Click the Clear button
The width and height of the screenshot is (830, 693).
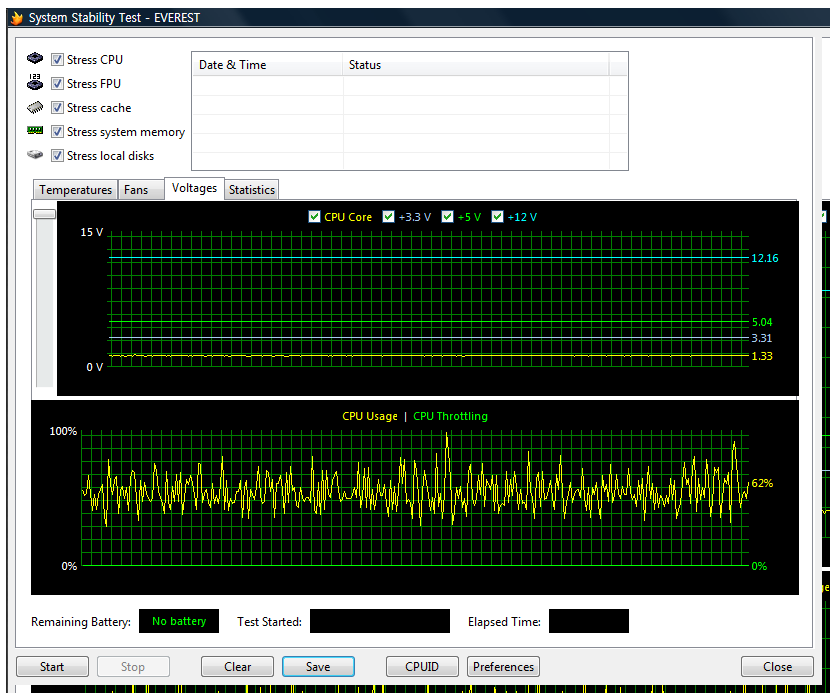pos(237,667)
